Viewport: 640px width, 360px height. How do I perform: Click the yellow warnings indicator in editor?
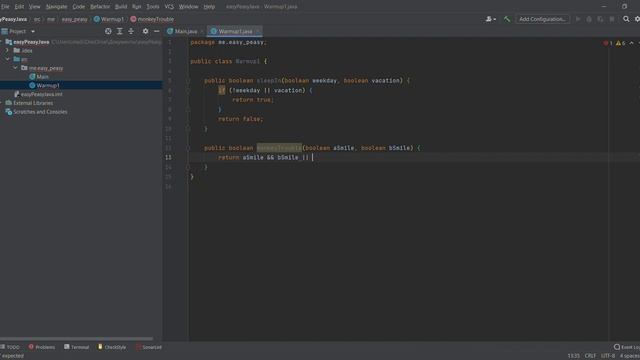click(x=620, y=43)
